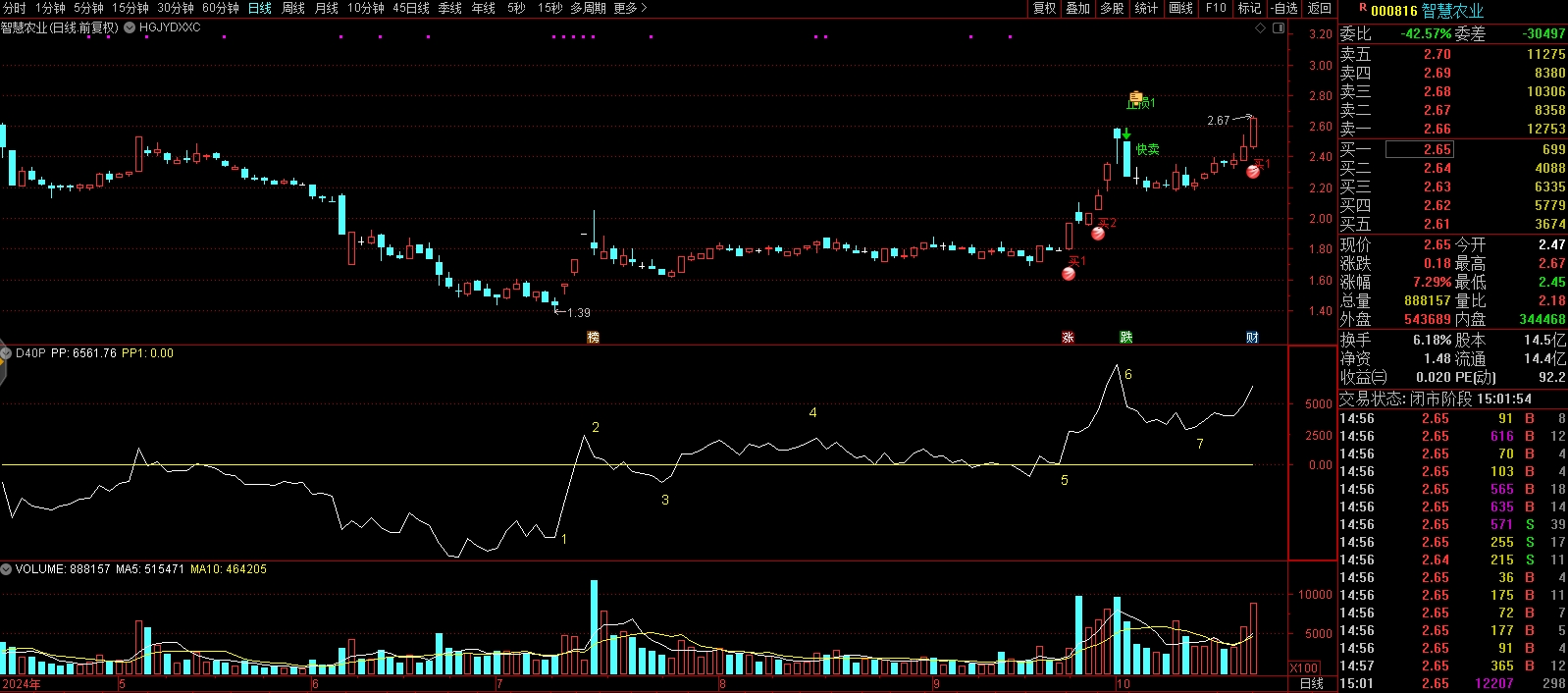Viewport: 1568px width, 693px height.
Task: Click the green down arrow sell signal
Action: tap(1126, 133)
